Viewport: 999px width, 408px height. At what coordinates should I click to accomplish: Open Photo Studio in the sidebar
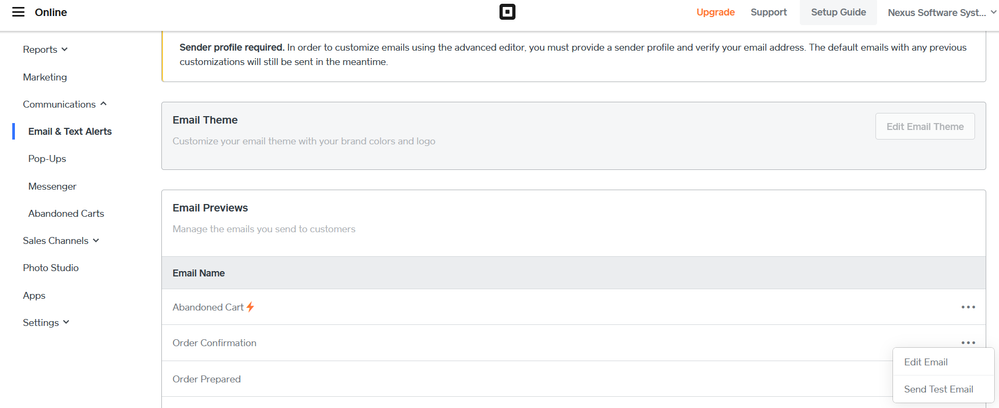point(51,268)
